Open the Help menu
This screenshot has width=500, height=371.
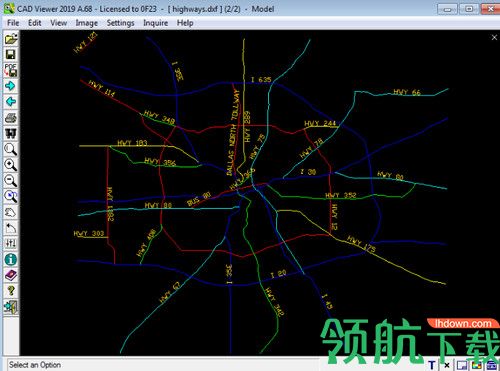(185, 23)
